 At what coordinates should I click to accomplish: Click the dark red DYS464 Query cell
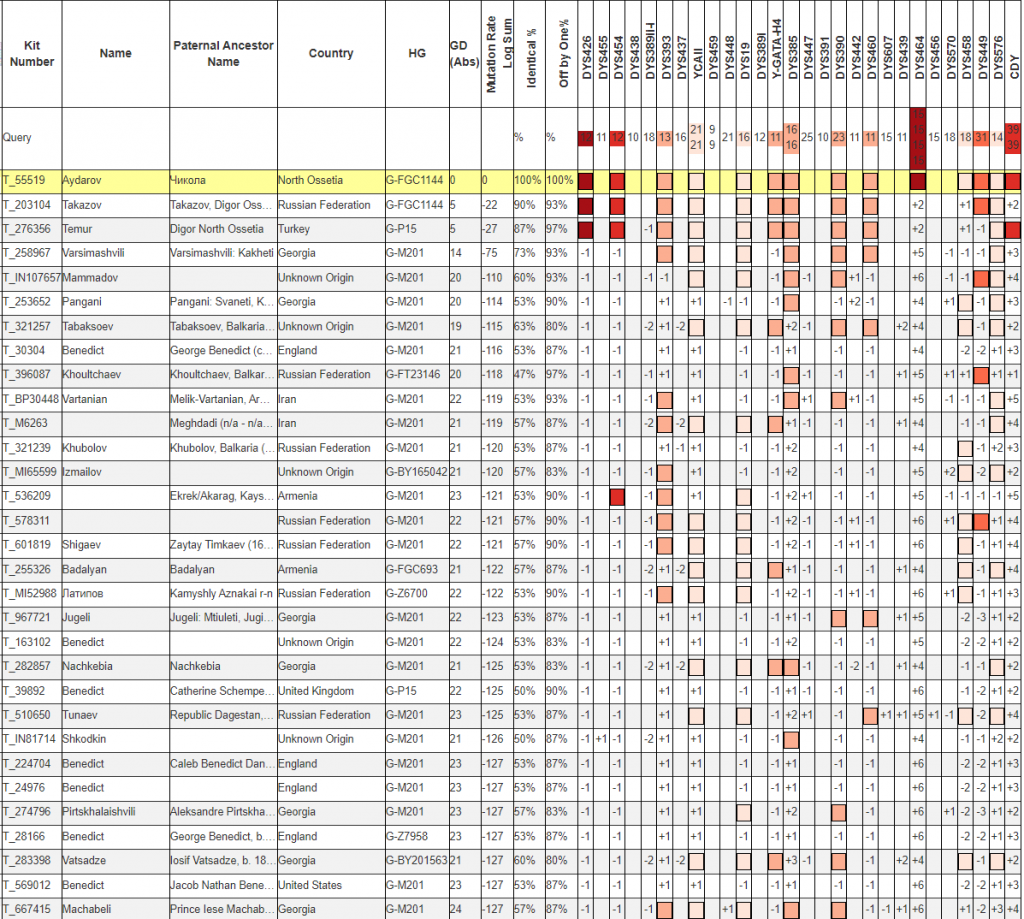[x=918, y=137]
